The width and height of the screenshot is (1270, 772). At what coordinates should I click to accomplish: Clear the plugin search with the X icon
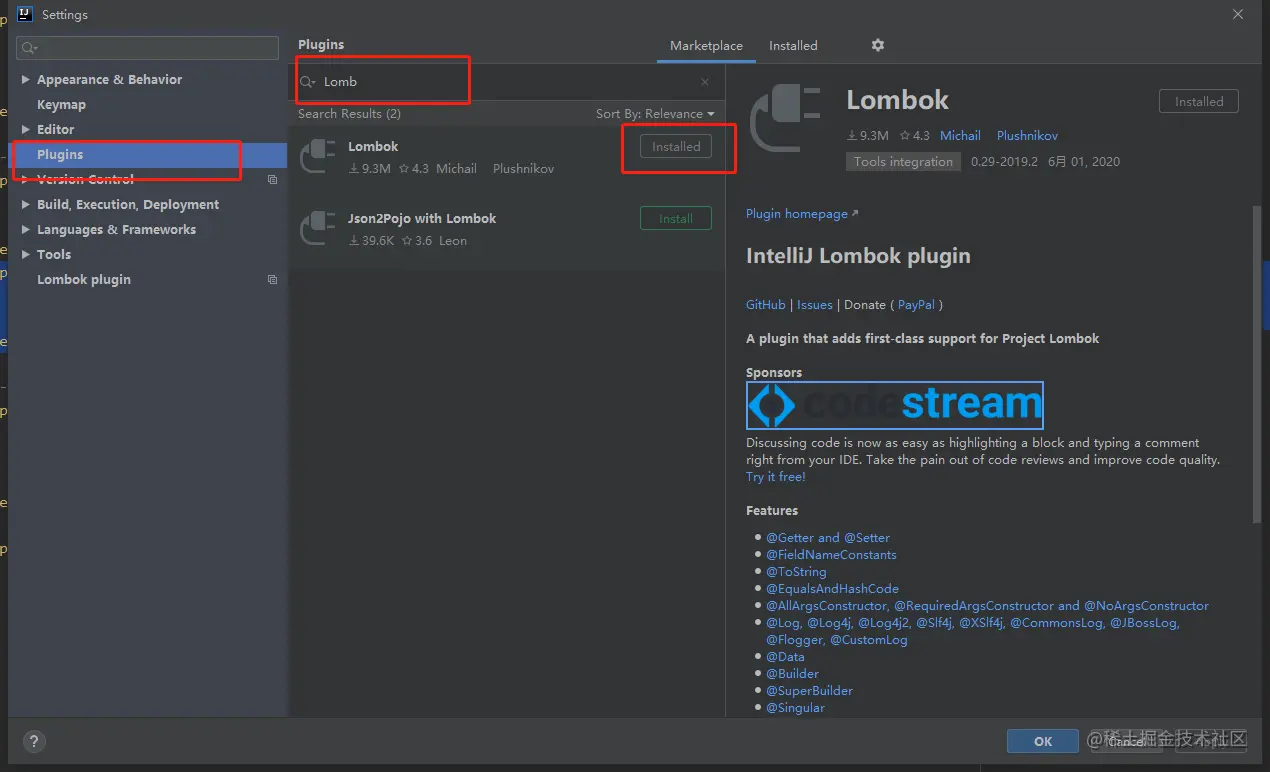click(x=705, y=82)
